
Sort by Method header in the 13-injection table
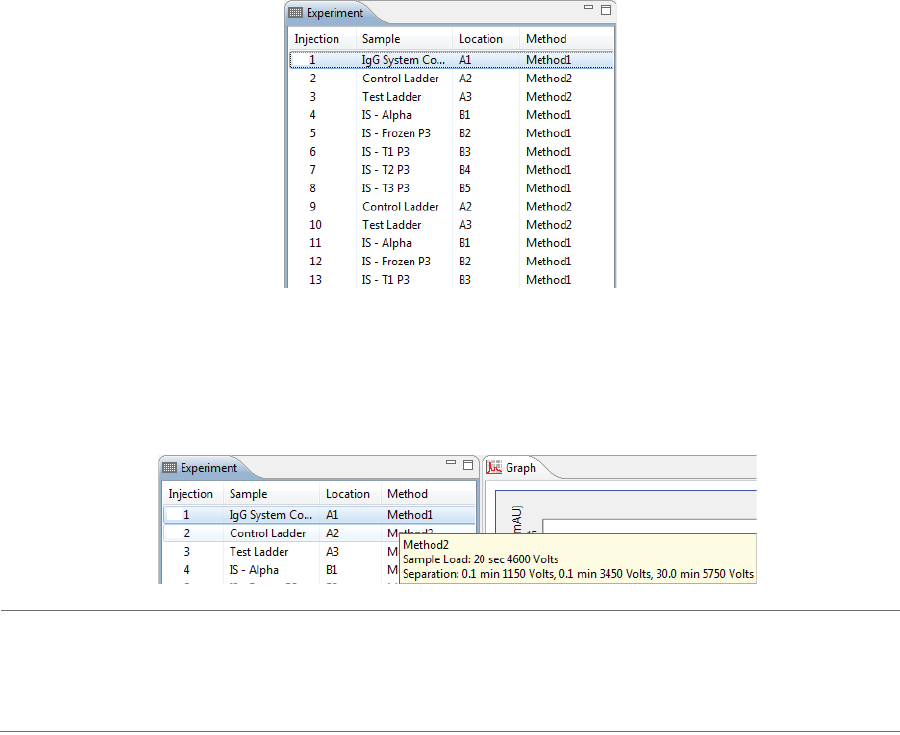(567, 39)
